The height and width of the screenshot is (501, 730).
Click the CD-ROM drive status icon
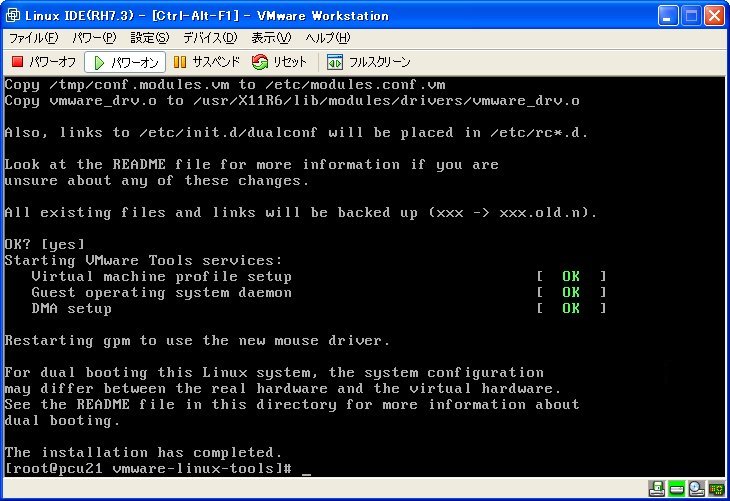[x=695, y=489]
